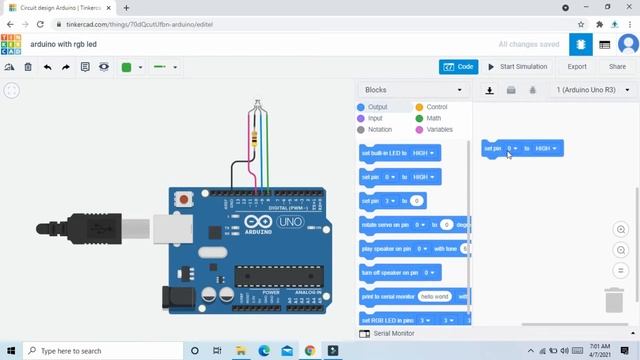Open the user profile avatar
640x360 pixels.
tap(629, 44)
